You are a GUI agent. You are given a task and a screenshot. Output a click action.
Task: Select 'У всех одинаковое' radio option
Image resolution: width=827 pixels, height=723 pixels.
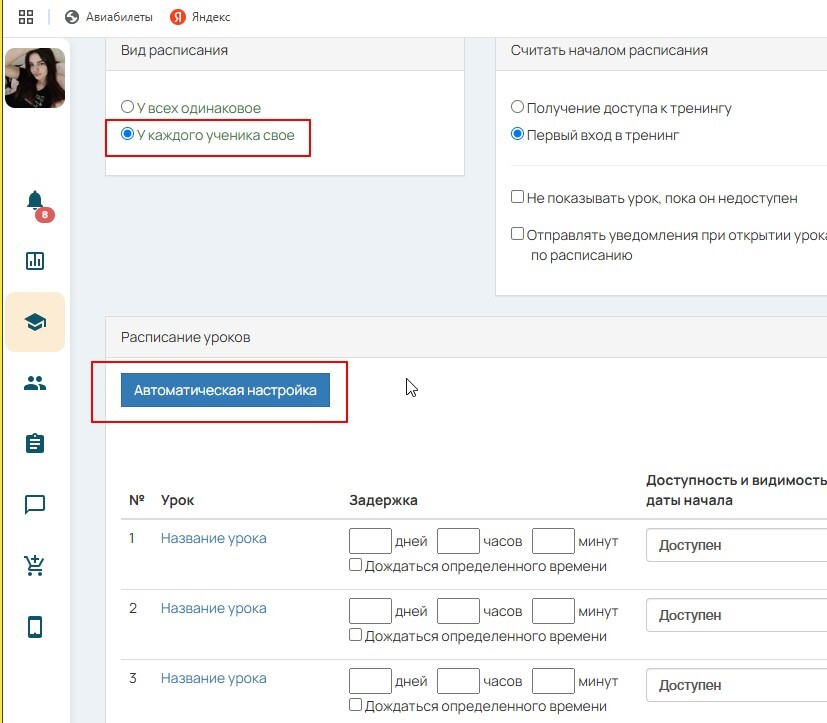click(127, 107)
